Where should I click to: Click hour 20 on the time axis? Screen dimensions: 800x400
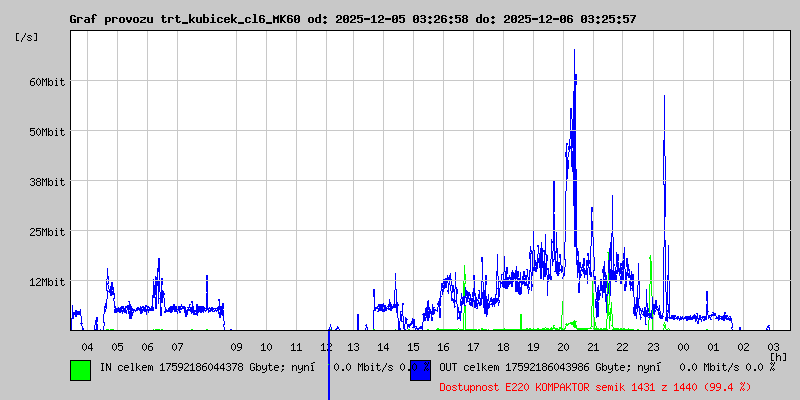(564, 346)
